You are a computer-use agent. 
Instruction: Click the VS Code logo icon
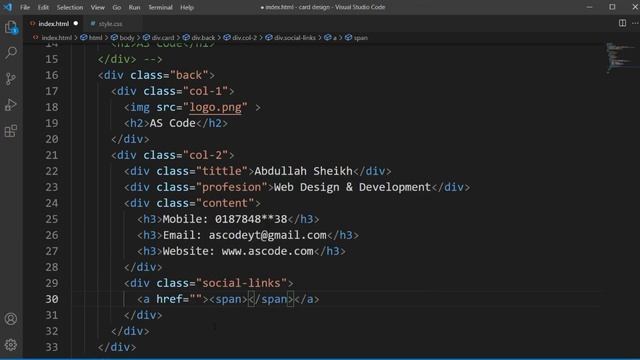coord(8,7)
